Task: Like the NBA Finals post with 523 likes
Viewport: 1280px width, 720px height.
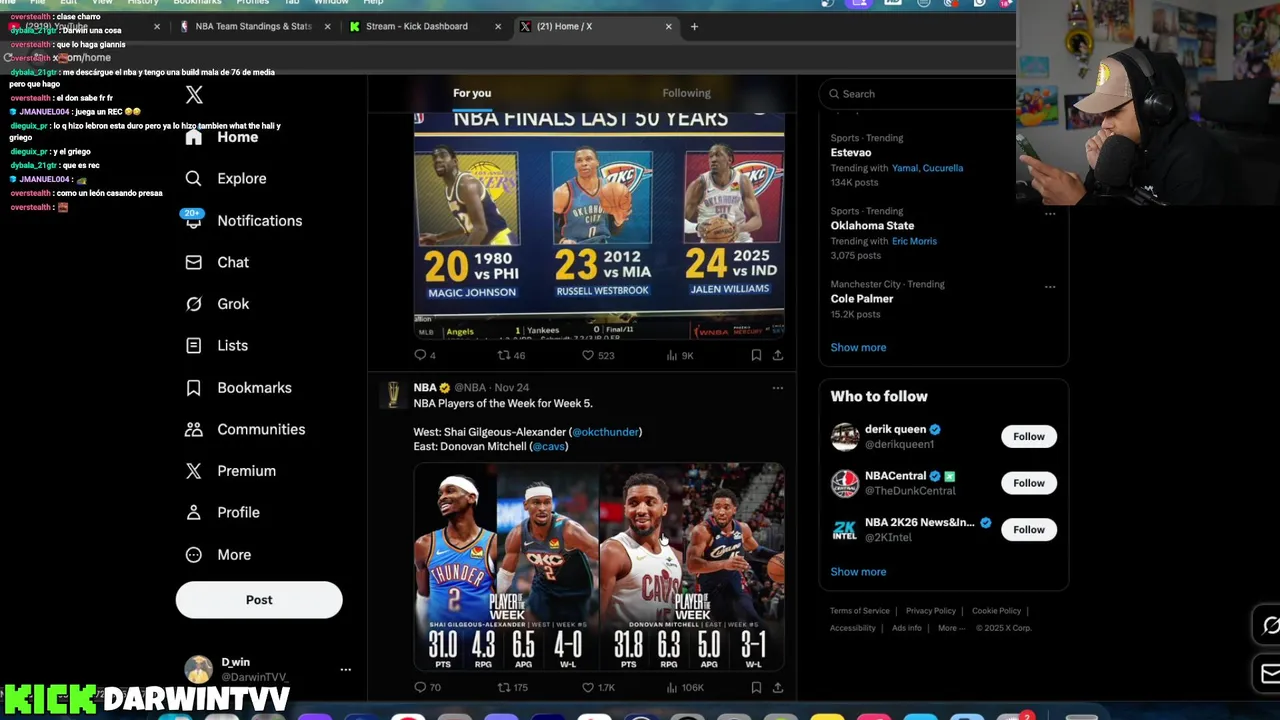Action: click(598, 355)
